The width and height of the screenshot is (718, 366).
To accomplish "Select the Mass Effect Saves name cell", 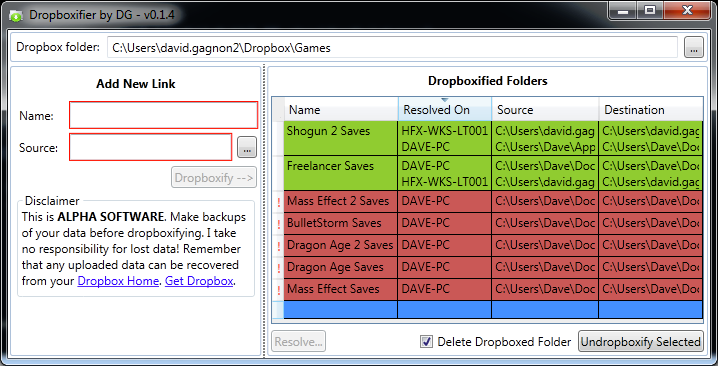I will (x=341, y=289).
